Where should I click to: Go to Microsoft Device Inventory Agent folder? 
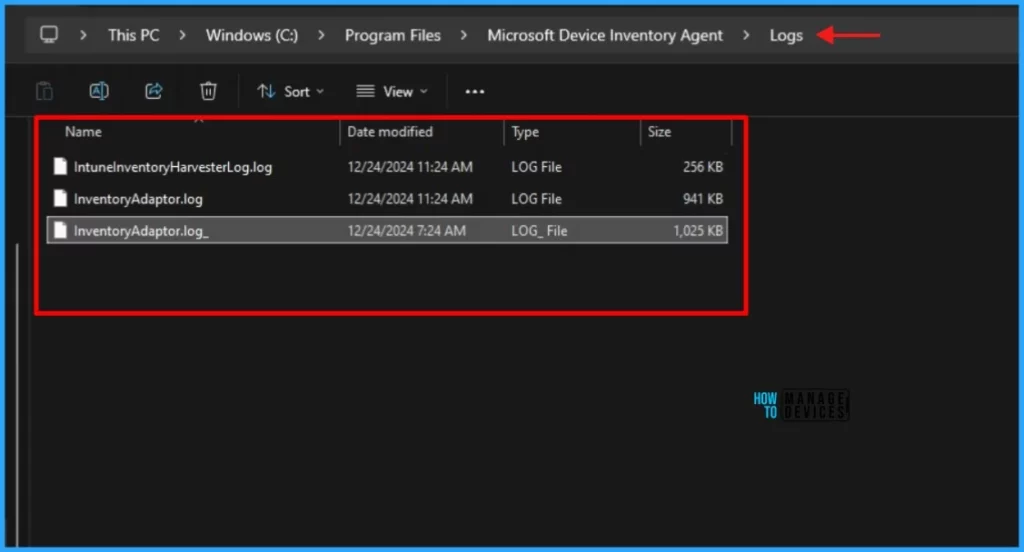(x=605, y=35)
